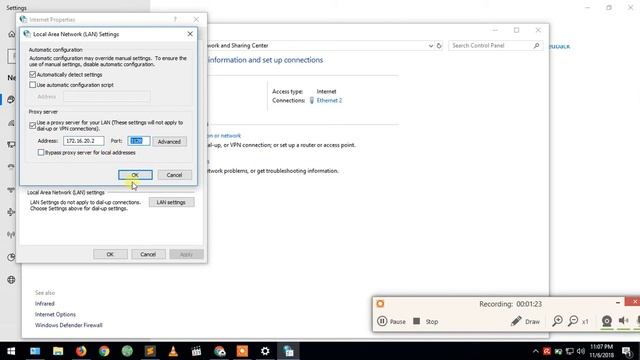Image resolution: width=640 pixels, height=360 pixels.
Task: Open Windows Defender Firewall link
Action: click(x=69, y=325)
